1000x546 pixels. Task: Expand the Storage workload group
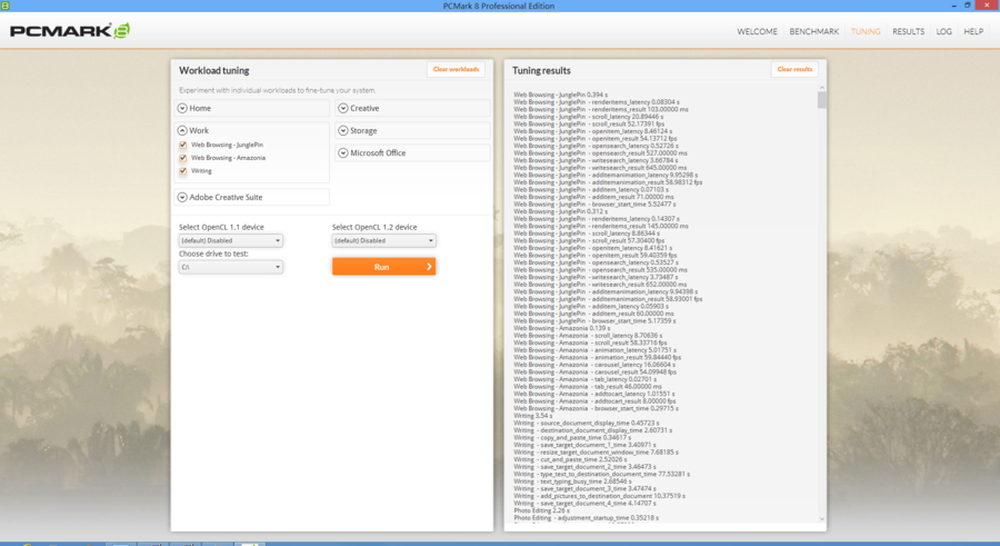[413, 131]
